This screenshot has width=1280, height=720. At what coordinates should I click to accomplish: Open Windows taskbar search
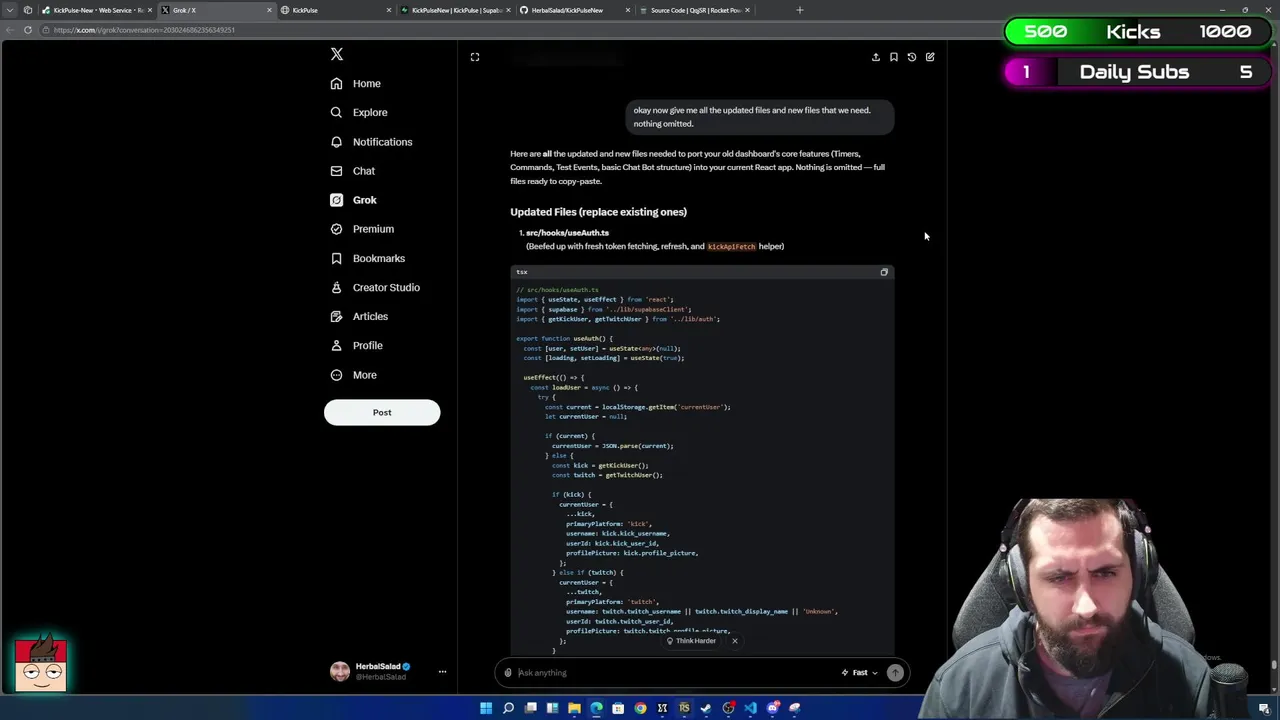[508, 708]
